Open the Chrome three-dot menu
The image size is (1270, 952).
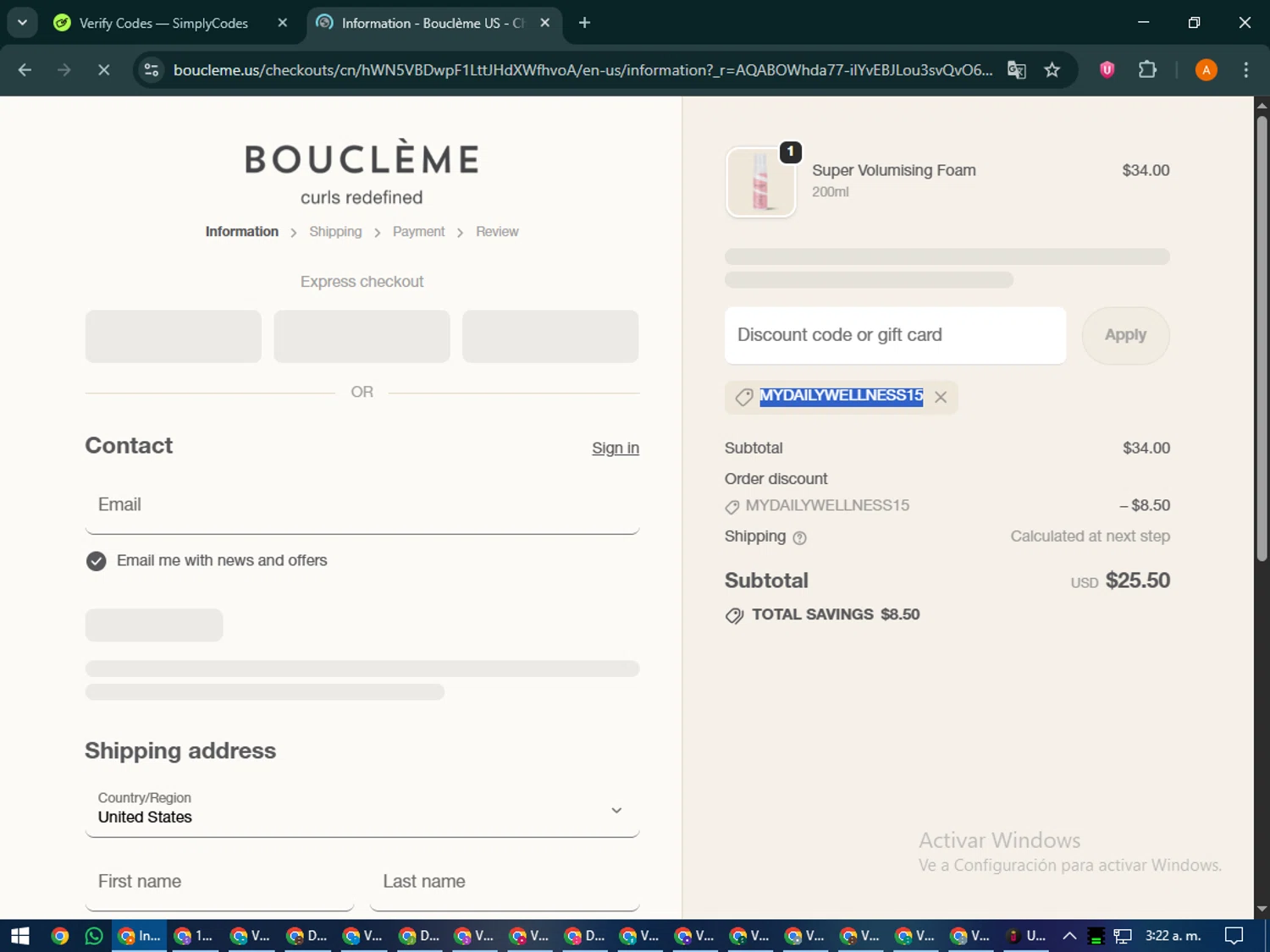(x=1245, y=70)
